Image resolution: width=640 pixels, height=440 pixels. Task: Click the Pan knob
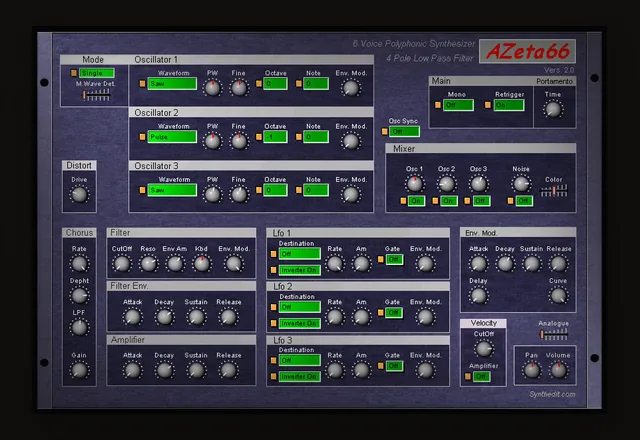(531, 370)
